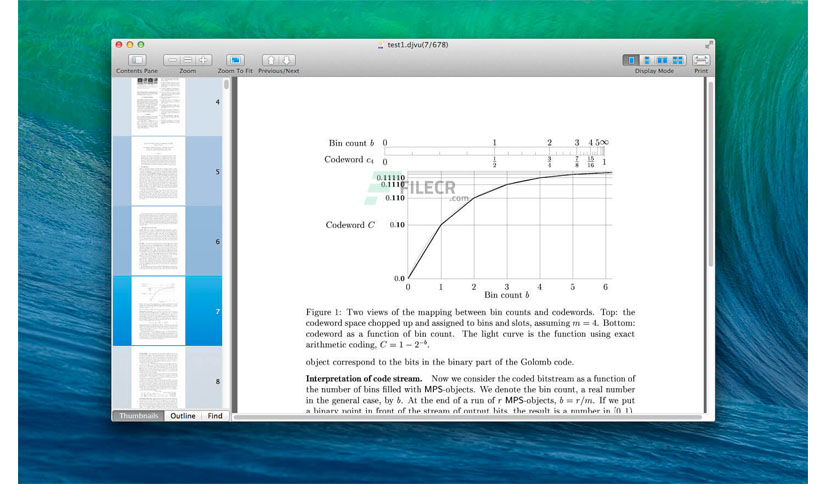Click the 'Interpretation of code stream.' heading
The height and width of the screenshot is (484, 836).
coord(364,378)
